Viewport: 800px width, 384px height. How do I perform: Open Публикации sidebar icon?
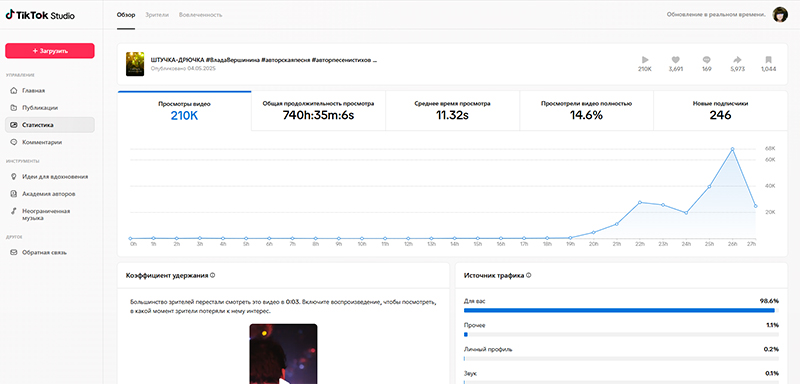click(x=13, y=108)
